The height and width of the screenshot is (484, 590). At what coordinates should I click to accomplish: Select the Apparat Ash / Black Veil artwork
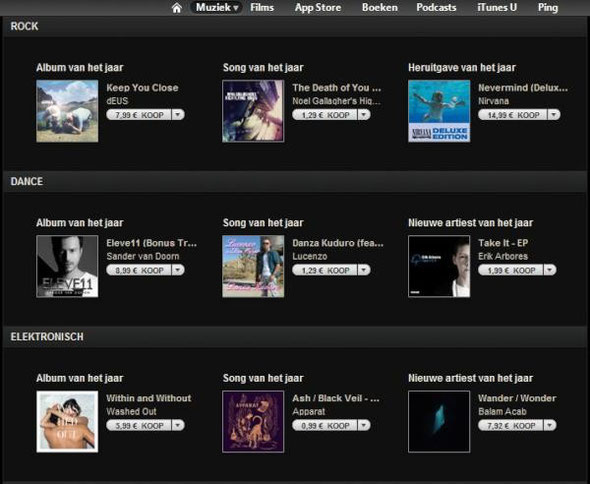coord(253,422)
